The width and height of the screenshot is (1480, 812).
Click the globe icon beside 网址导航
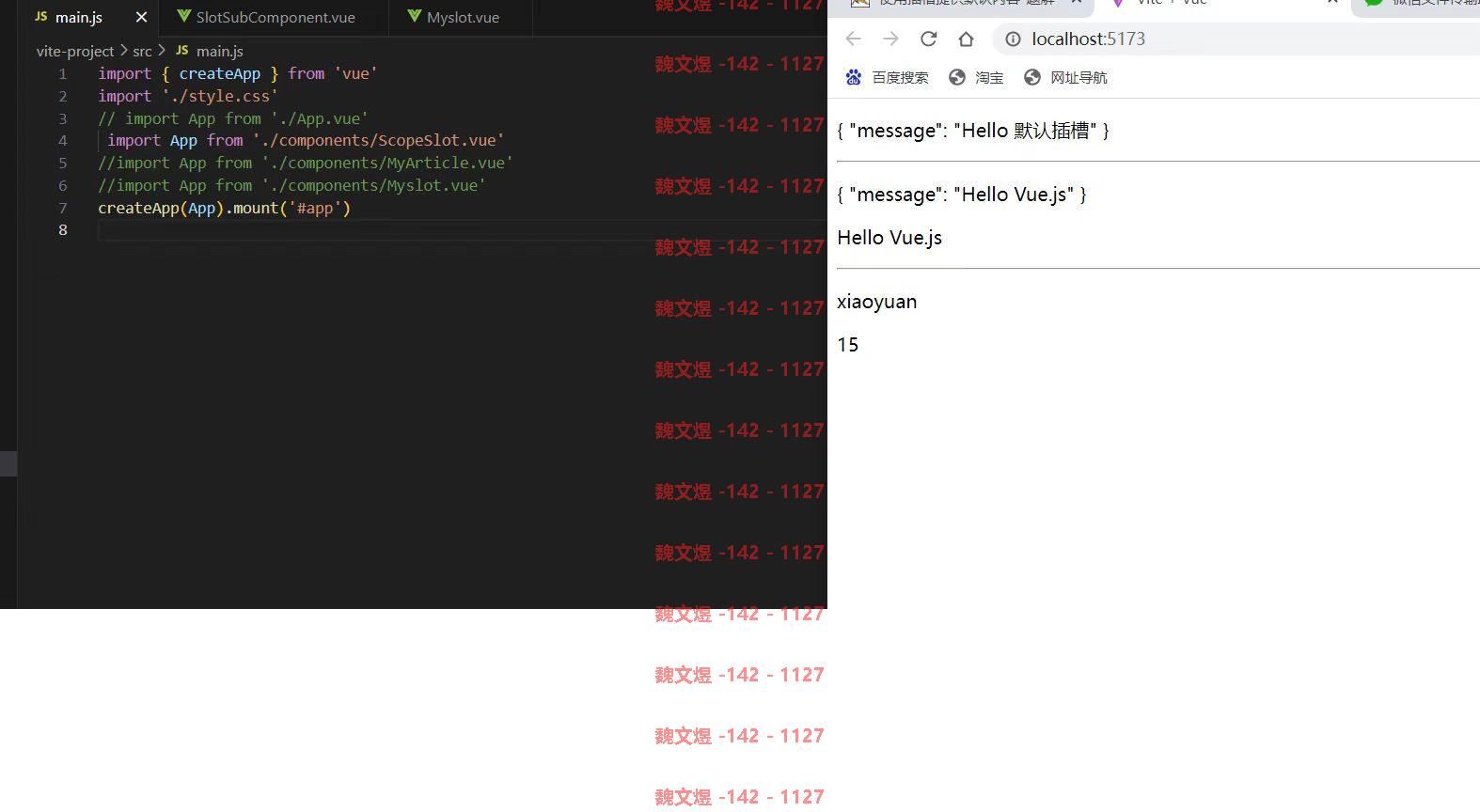(x=1032, y=77)
